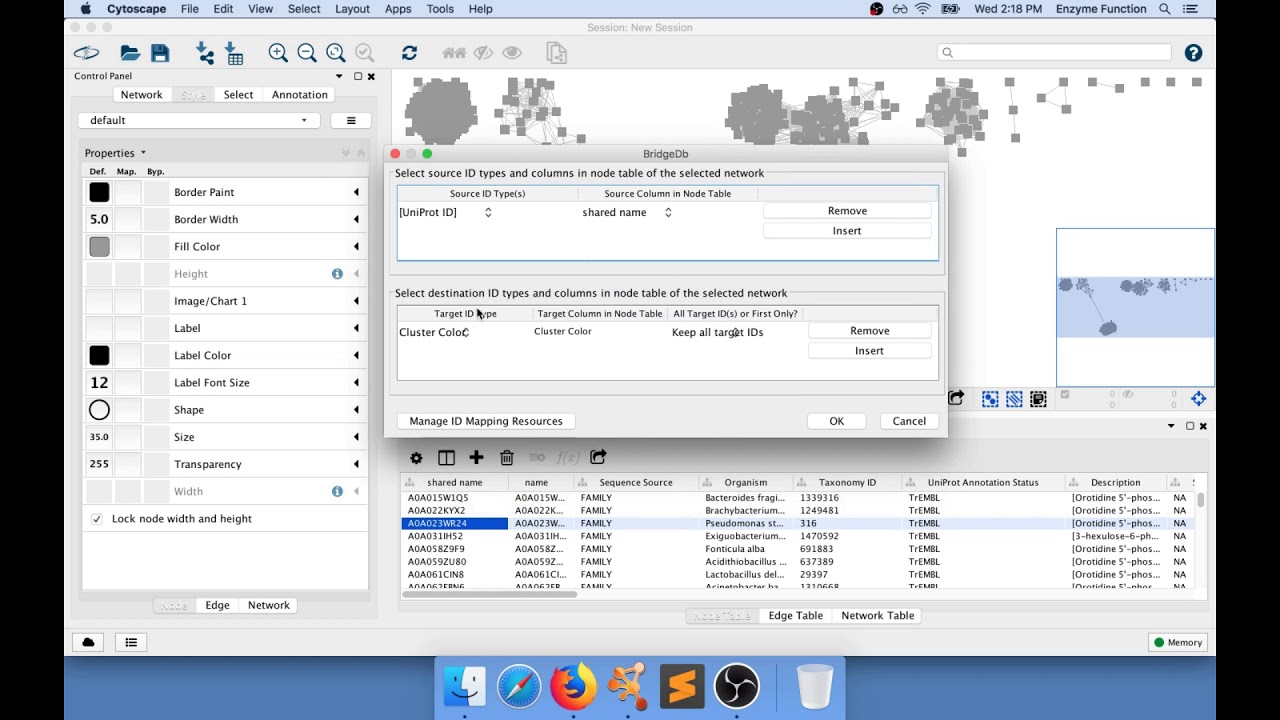Click OK in BridgeDb dialog
1280x720 pixels.
tap(837, 422)
